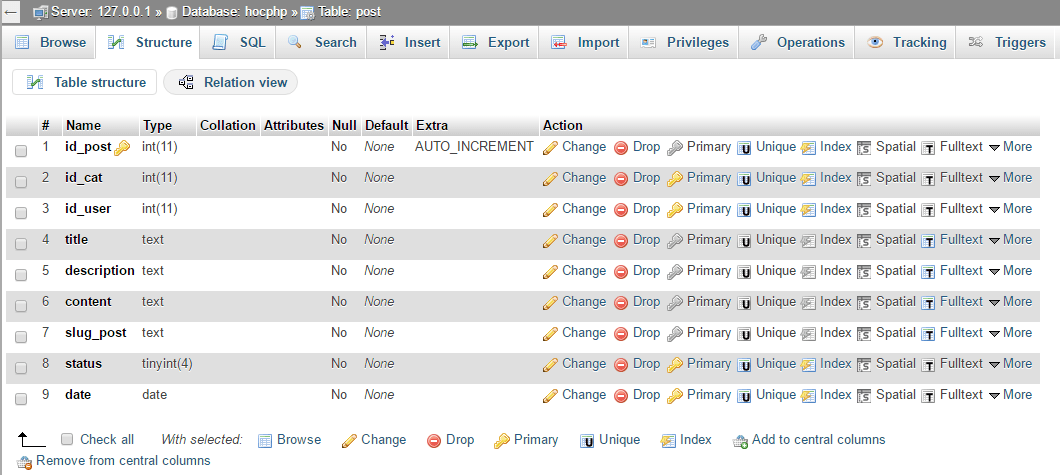Click Remove from central columns link
1060x475 pixels.
[x=123, y=461]
